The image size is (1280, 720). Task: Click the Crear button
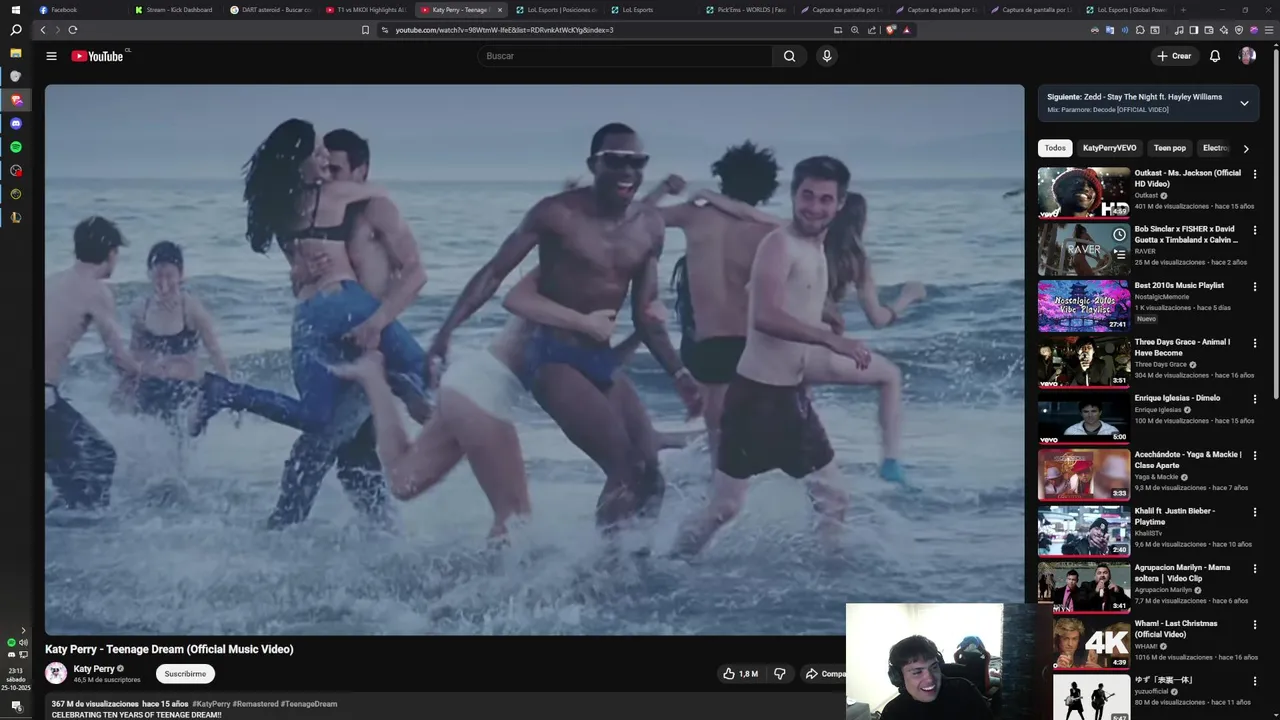[1175, 56]
